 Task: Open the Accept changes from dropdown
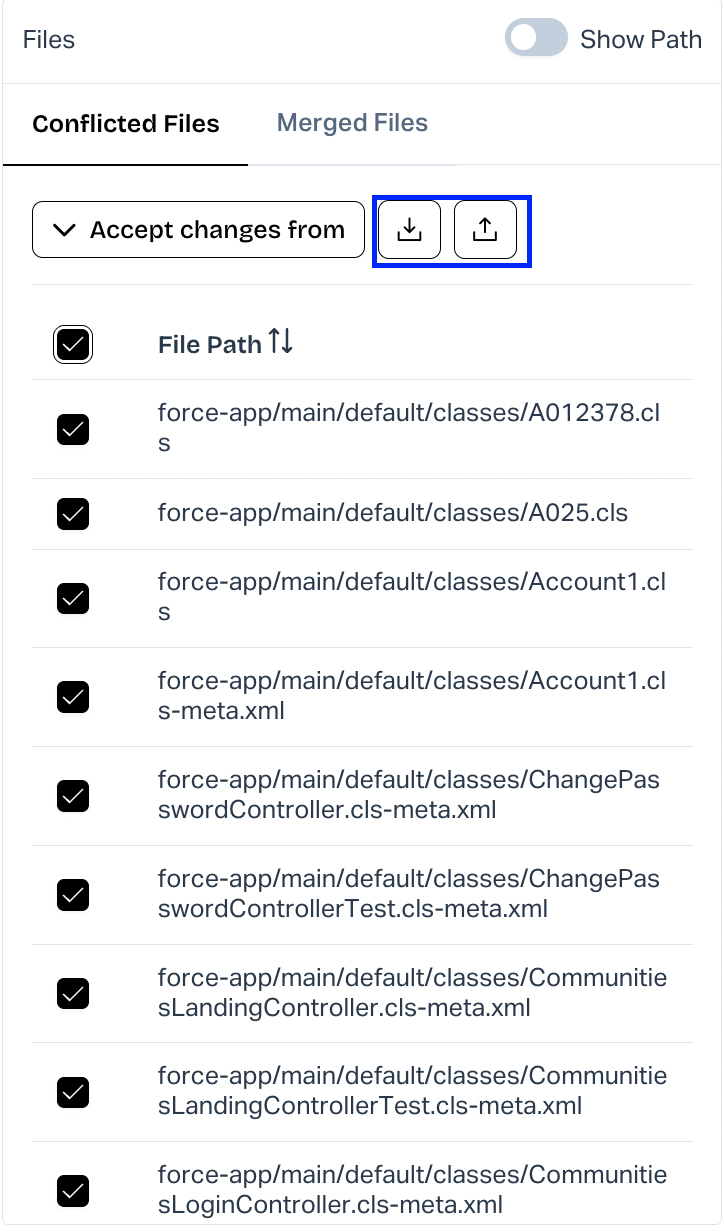(x=198, y=230)
